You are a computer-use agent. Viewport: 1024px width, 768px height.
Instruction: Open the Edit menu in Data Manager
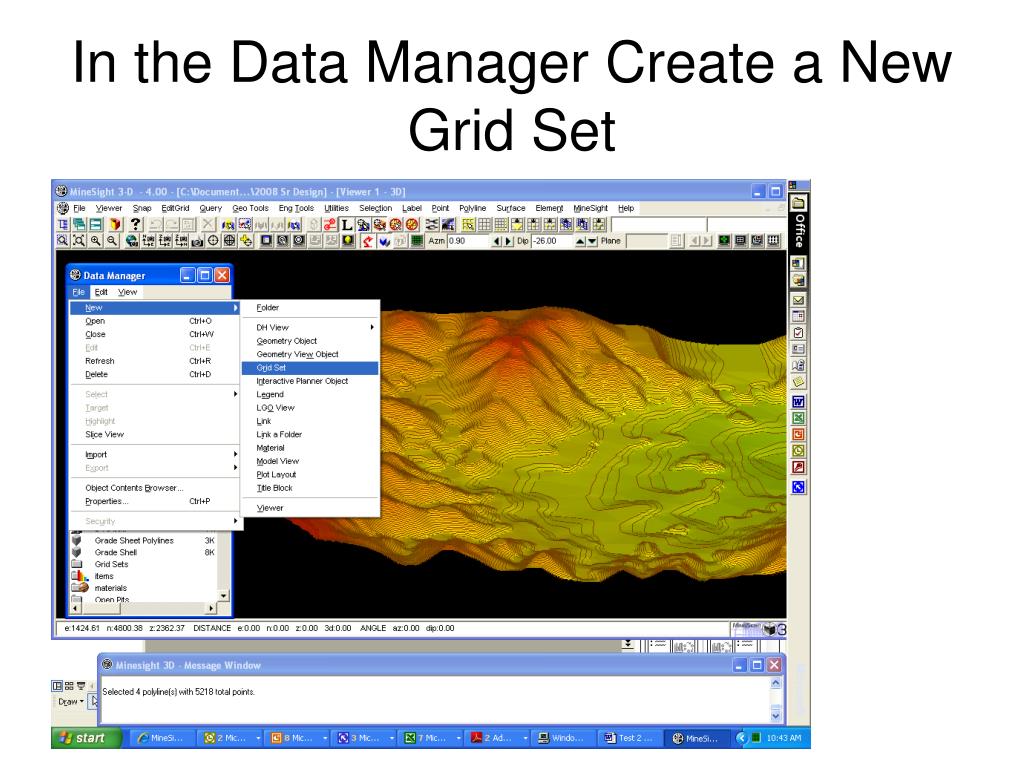click(101, 292)
